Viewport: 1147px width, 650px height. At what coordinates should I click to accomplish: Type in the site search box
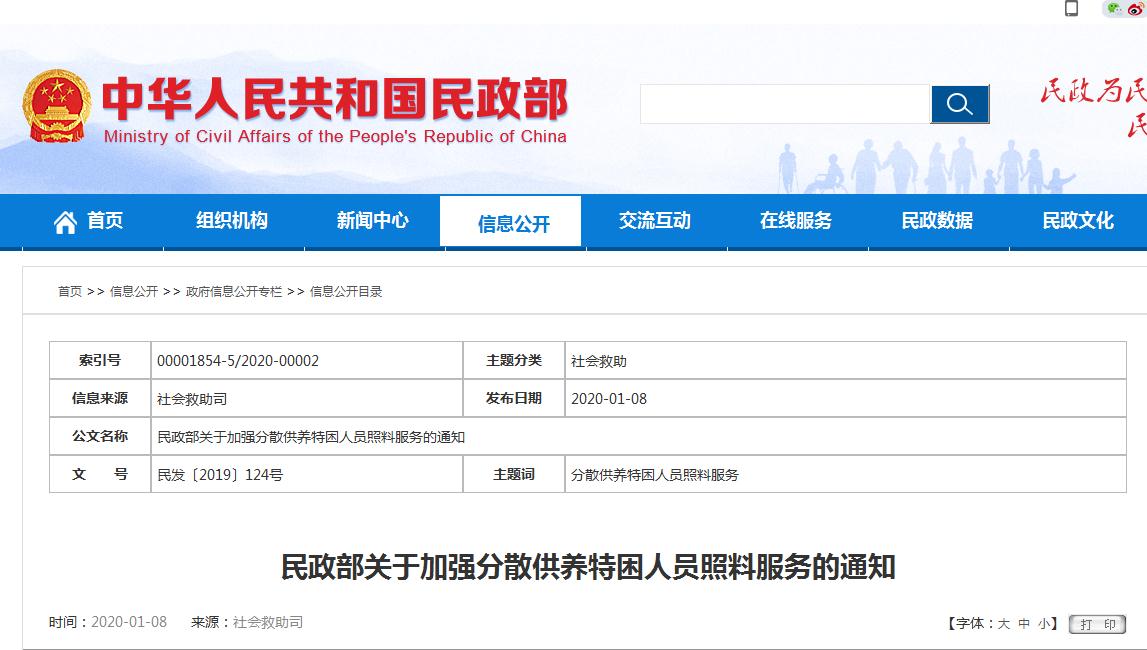click(x=785, y=104)
